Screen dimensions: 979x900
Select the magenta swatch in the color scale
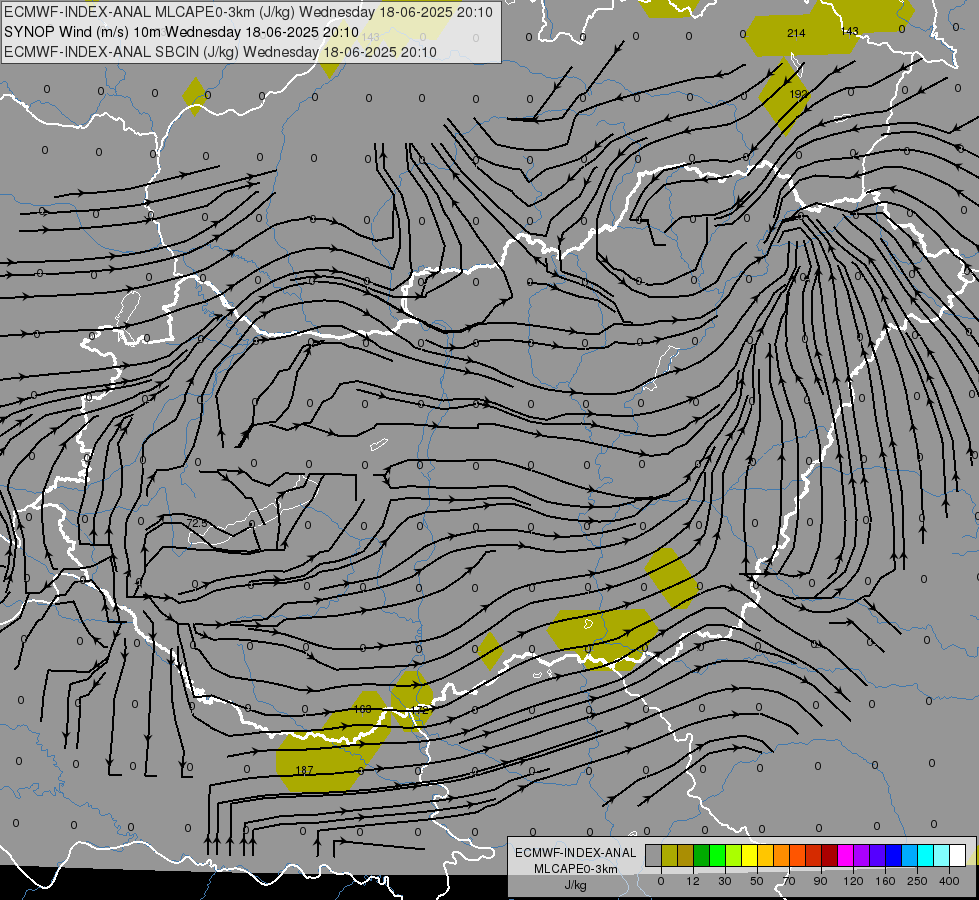[846, 855]
